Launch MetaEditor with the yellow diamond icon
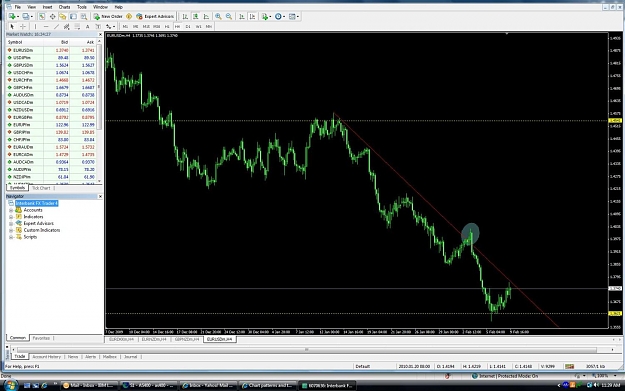This screenshot has height=391, width=625. (x=129, y=16)
